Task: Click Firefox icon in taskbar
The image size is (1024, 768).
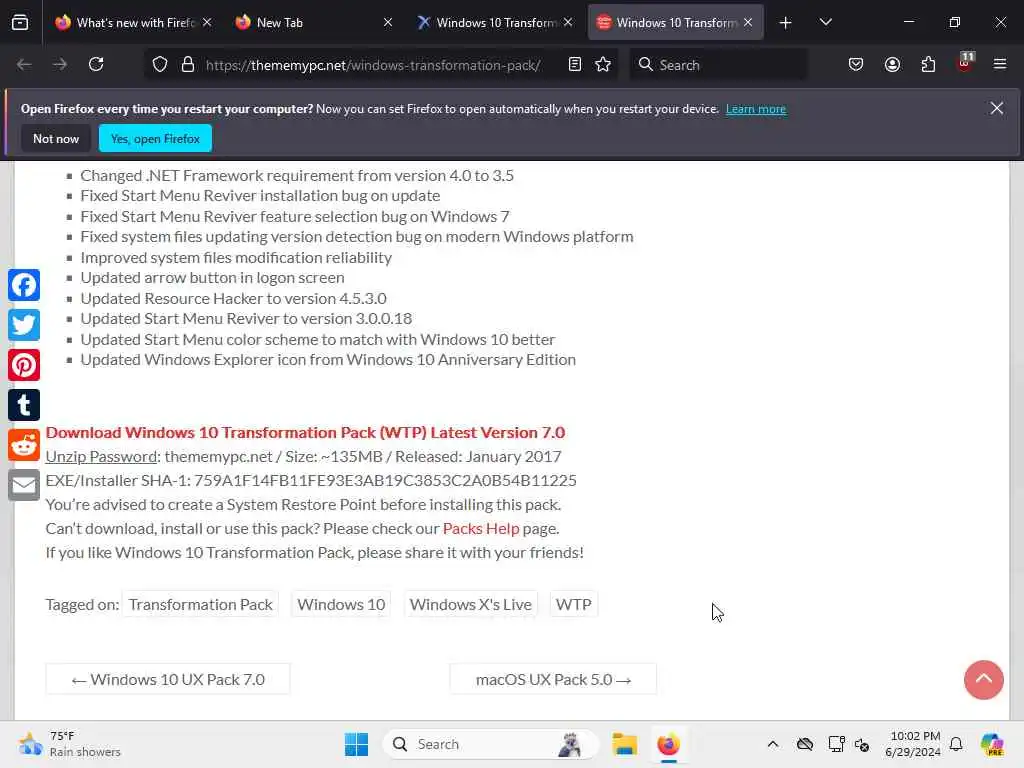Action: 668,744
